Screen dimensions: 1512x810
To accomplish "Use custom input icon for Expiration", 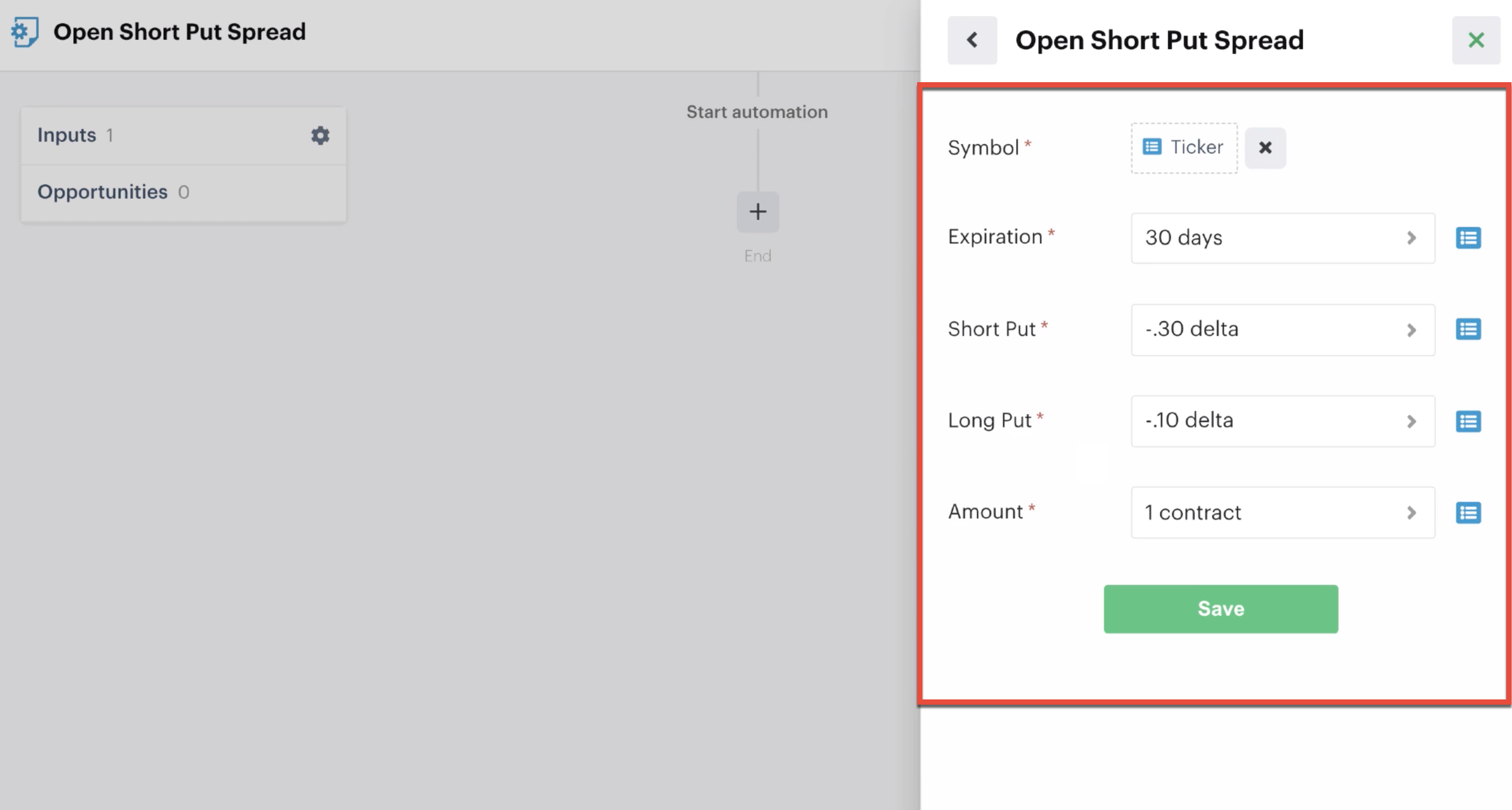I will point(1468,238).
